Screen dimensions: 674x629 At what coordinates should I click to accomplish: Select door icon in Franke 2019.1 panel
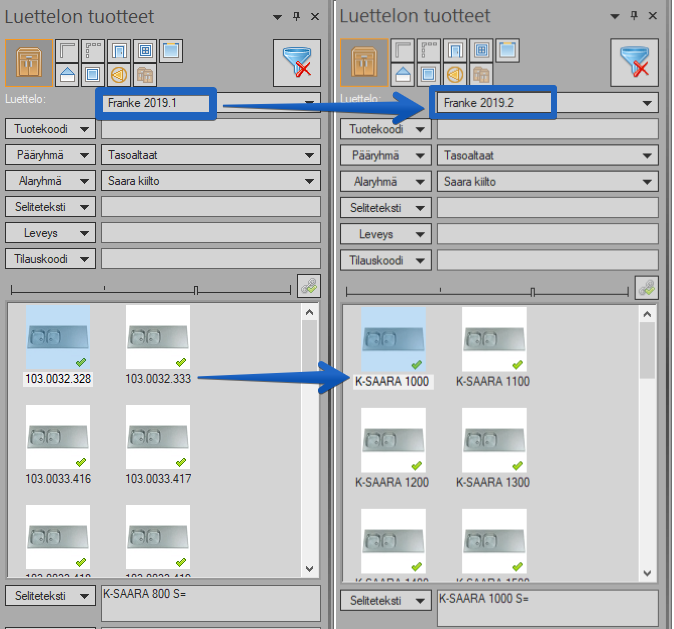(x=119, y=51)
